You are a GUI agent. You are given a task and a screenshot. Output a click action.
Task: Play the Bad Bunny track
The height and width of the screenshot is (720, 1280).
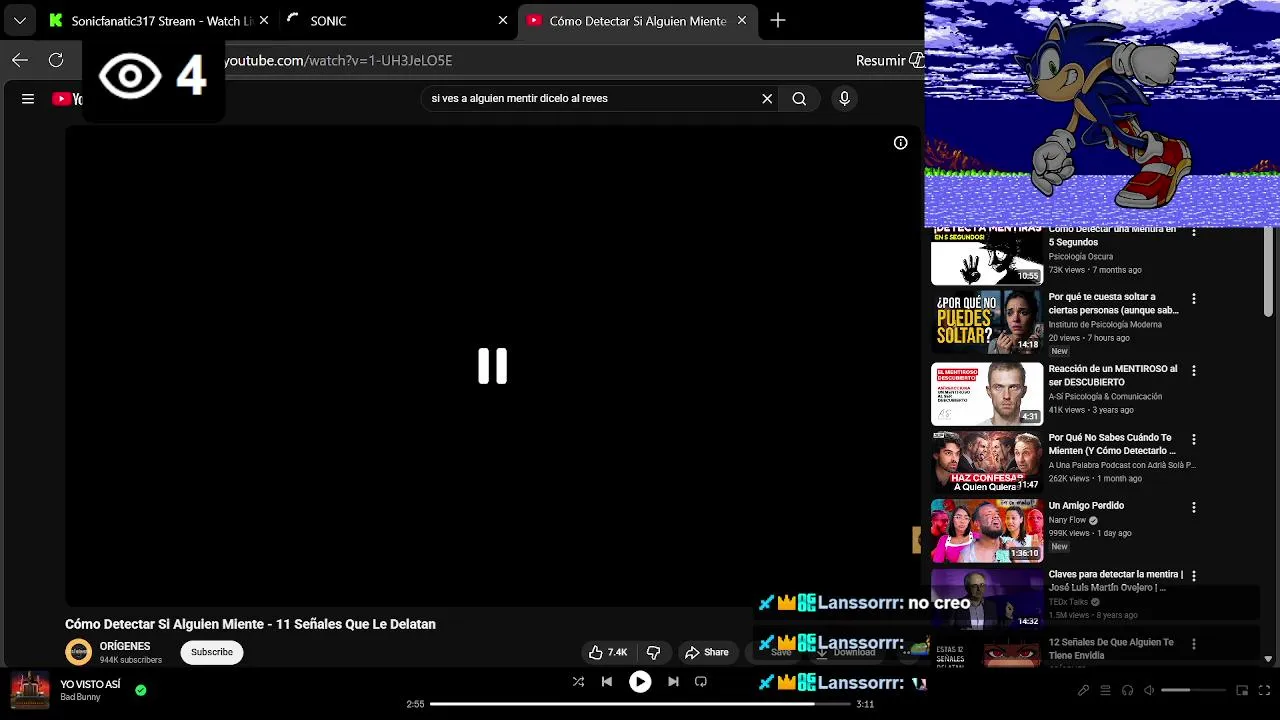640,682
